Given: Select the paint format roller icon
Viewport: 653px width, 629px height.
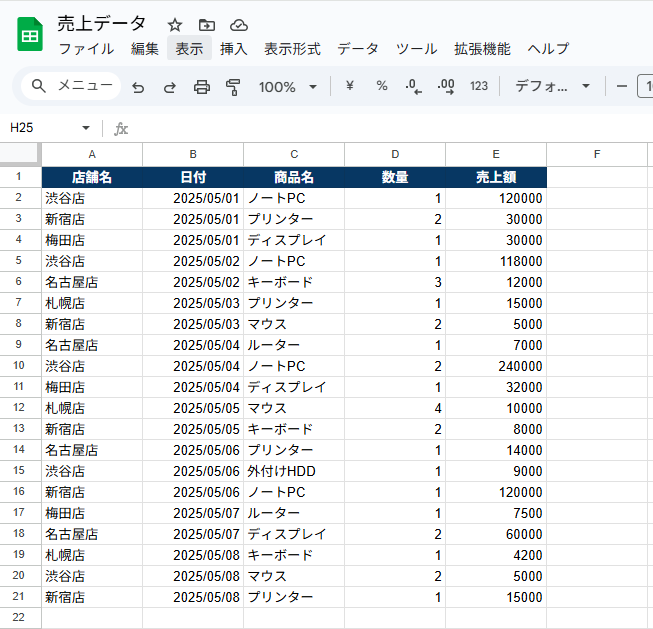Looking at the screenshot, I should 233,87.
